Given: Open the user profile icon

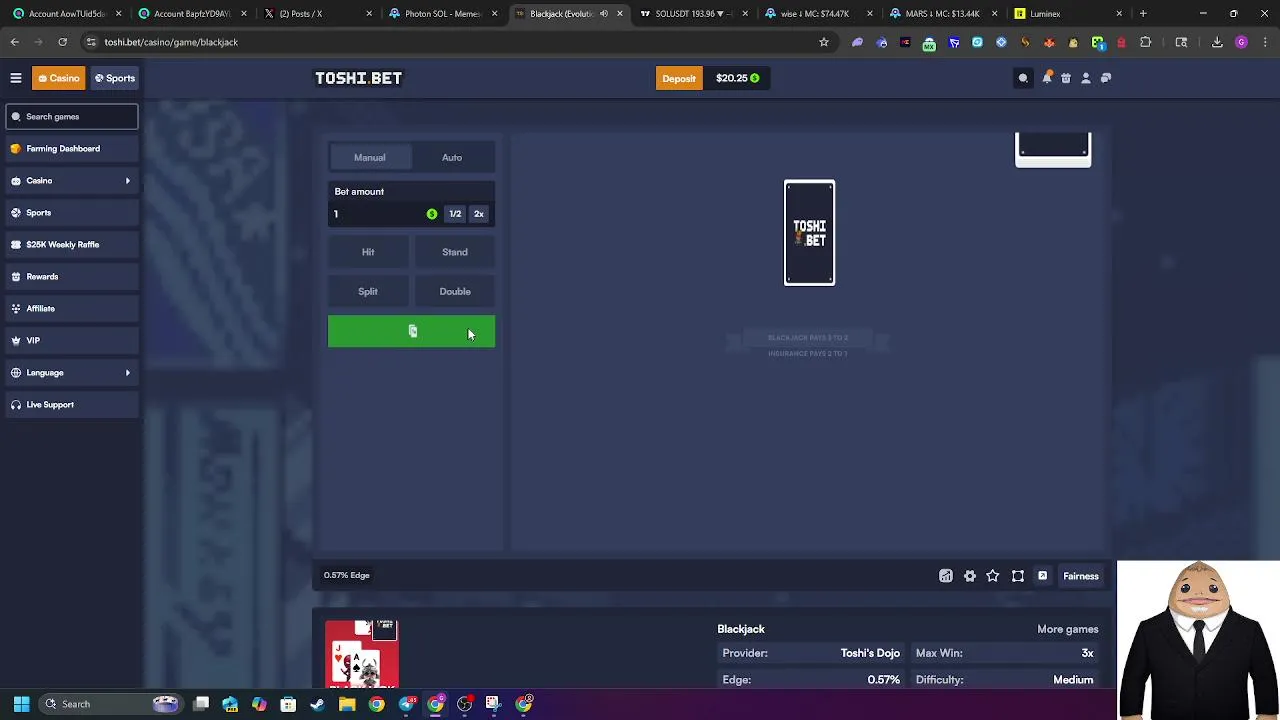Looking at the screenshot, I should 1086,78.
